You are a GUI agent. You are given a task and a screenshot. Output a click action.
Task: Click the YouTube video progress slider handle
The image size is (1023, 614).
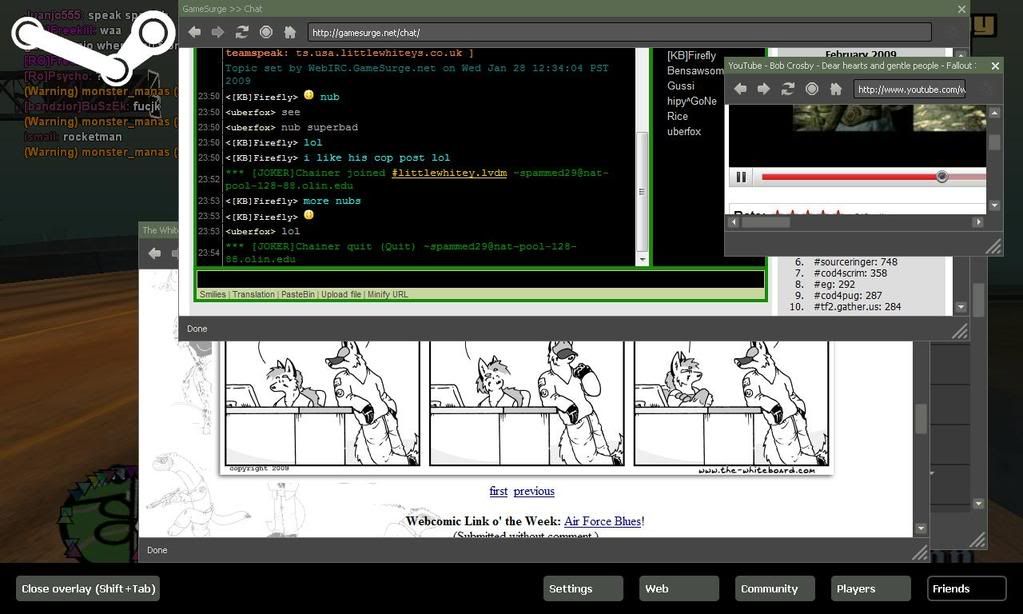point(941,176)
